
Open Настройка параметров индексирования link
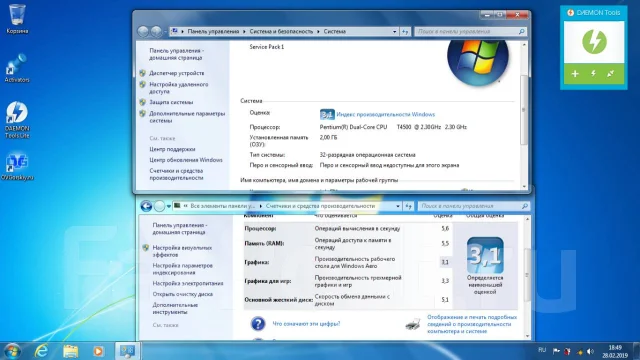(x=182, y=269)
